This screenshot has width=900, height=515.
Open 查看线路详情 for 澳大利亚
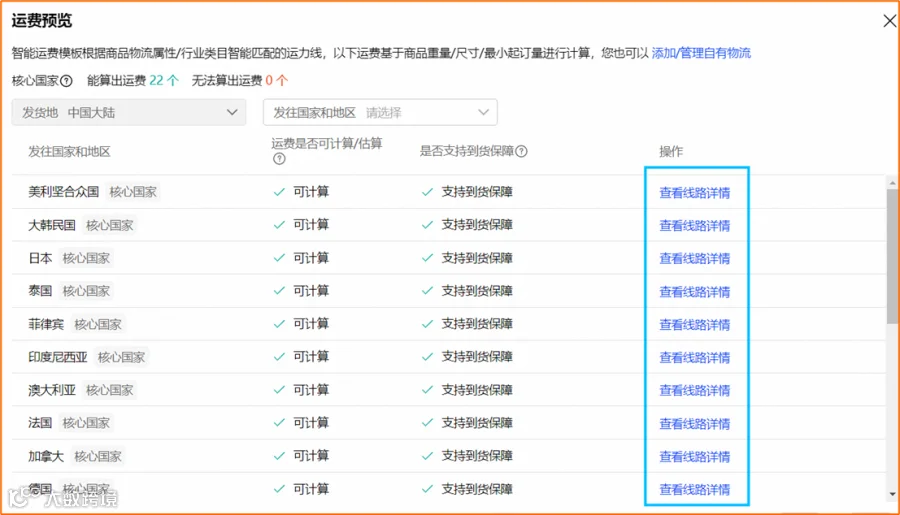coord(695,391)
